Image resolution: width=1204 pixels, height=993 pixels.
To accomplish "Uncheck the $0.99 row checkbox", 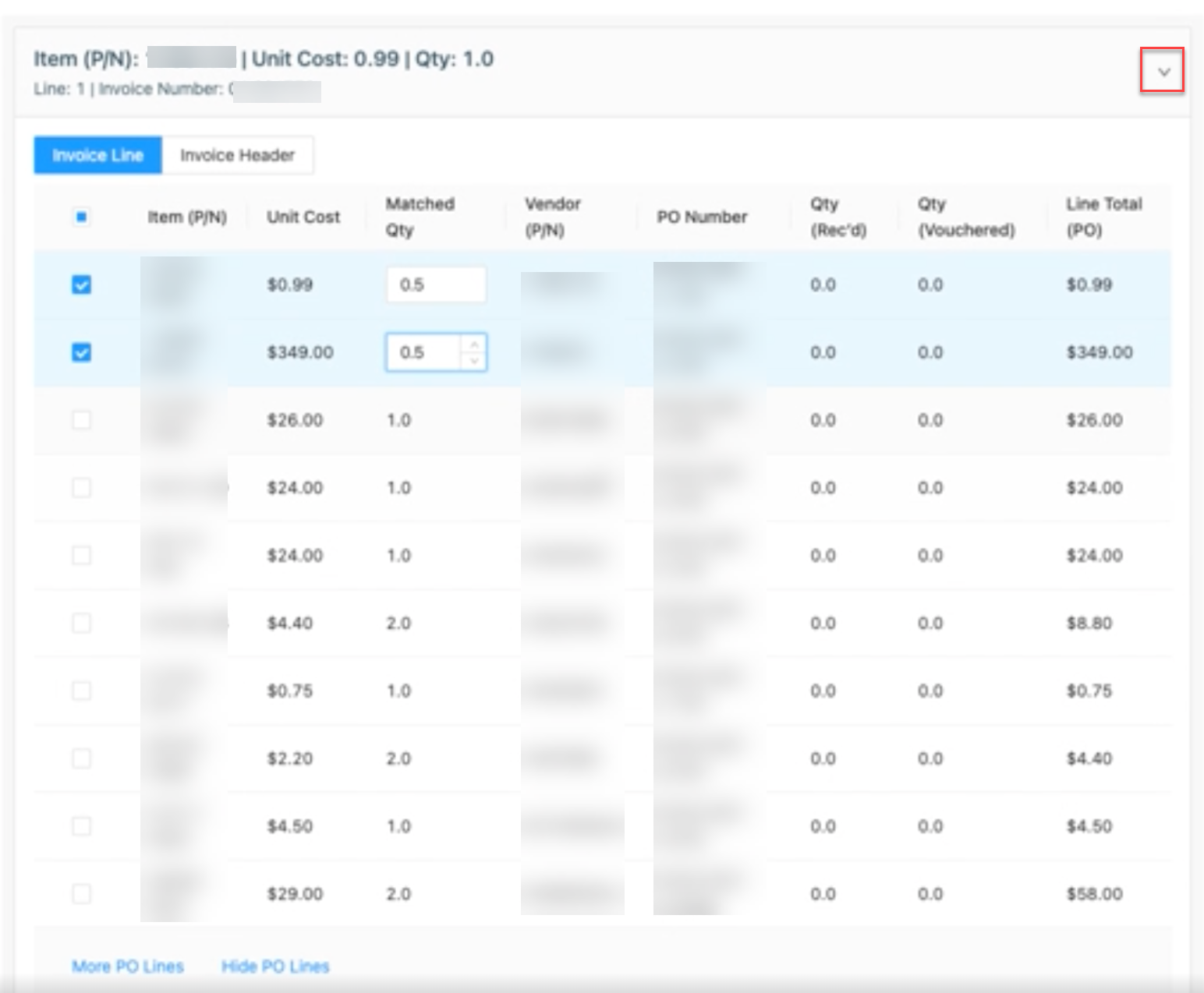I will click(x=81, y=284).
